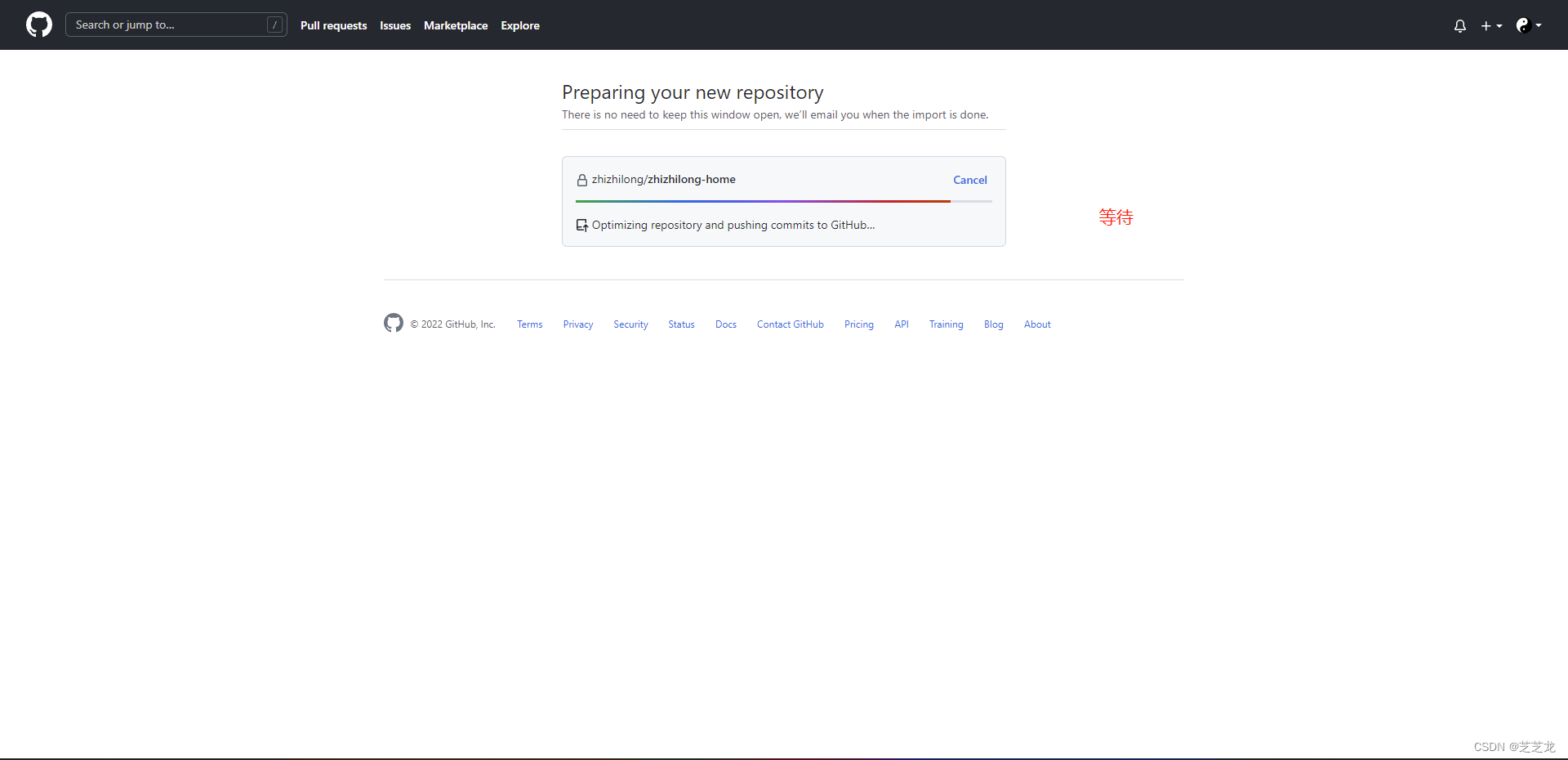Open Contact GitHub footer link
Viewport: 1568px width, 760px height.
point(791,324)
